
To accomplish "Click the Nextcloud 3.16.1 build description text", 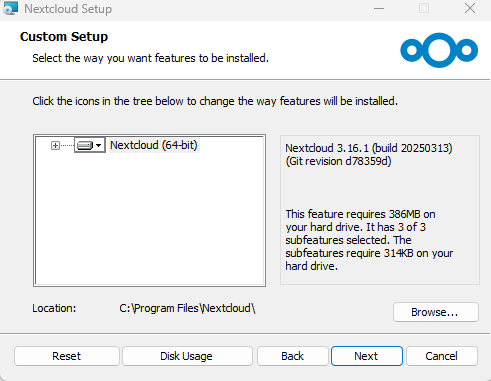I will [x=369, y=155].
